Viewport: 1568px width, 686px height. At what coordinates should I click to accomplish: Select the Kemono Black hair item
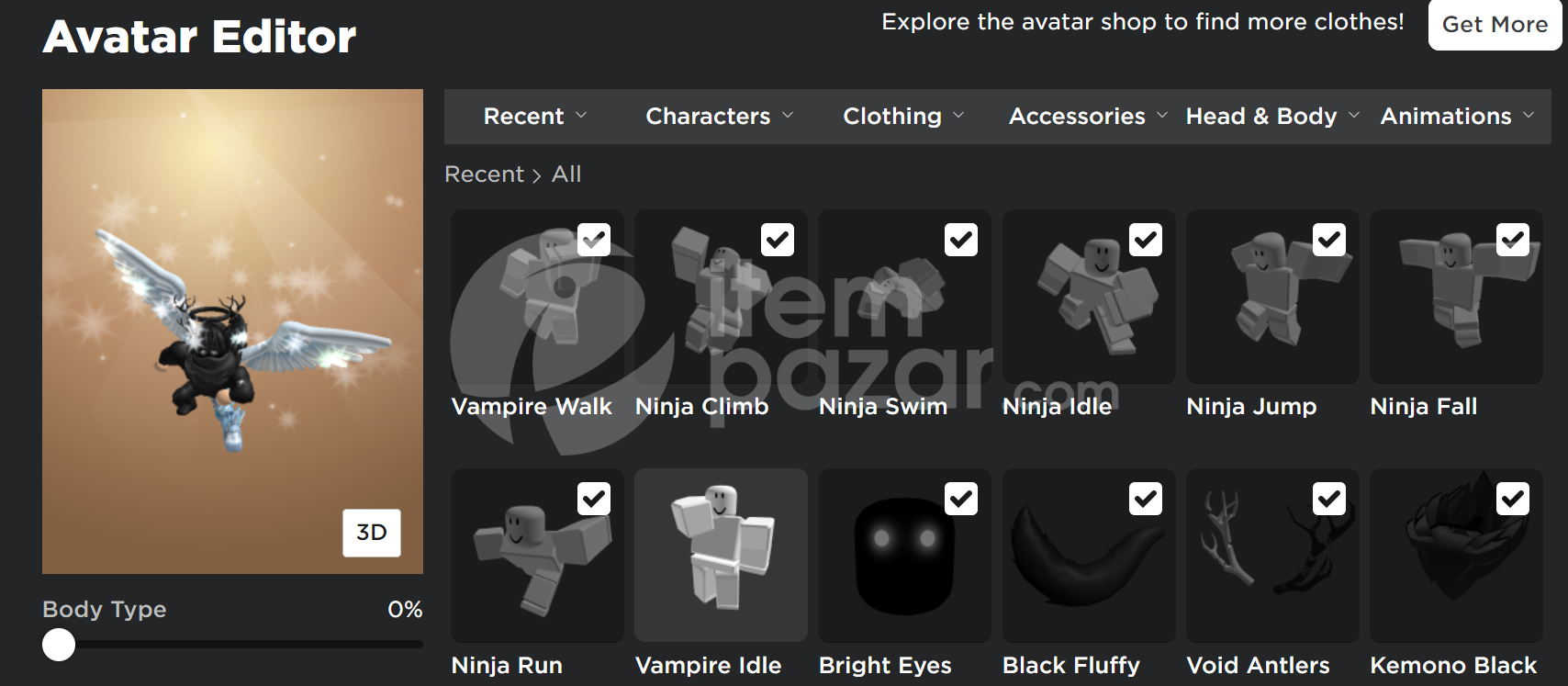point(1456,556)
